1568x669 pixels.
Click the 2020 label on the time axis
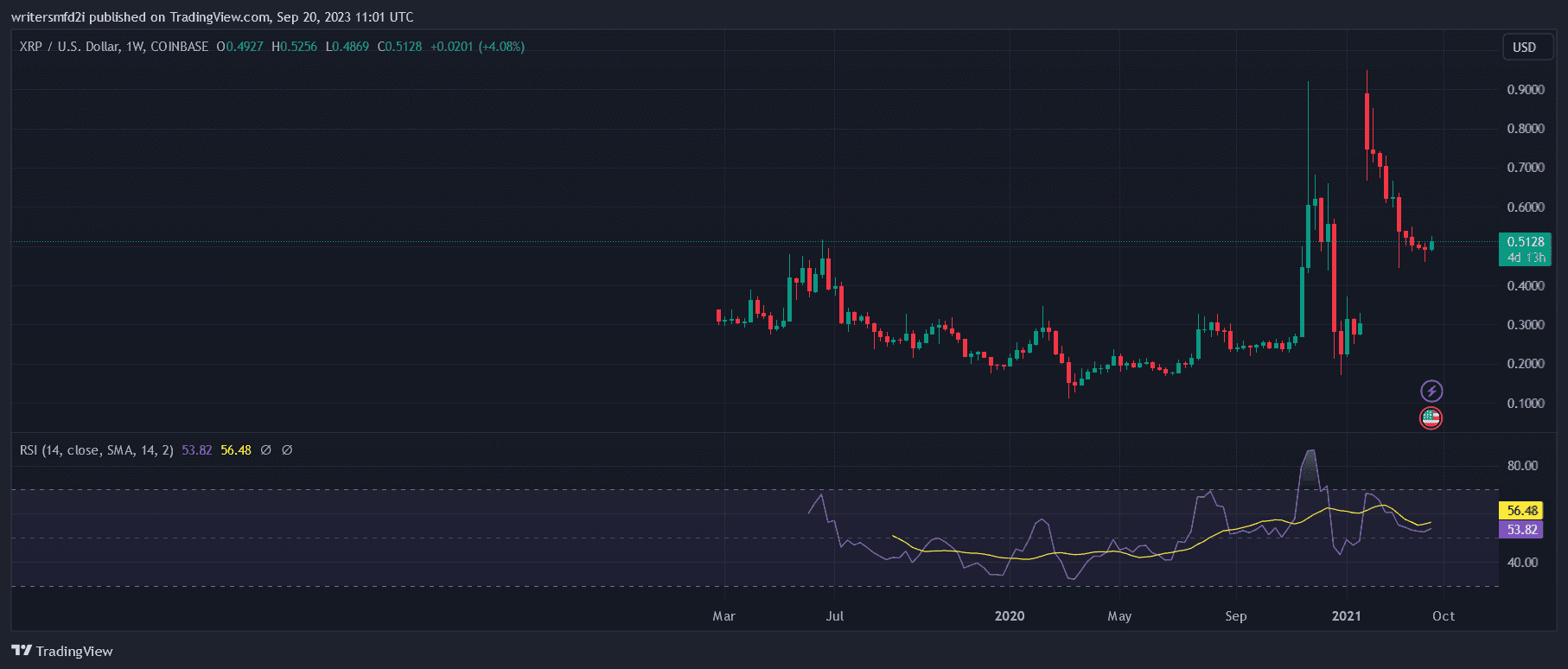(x=1010, y=616)
